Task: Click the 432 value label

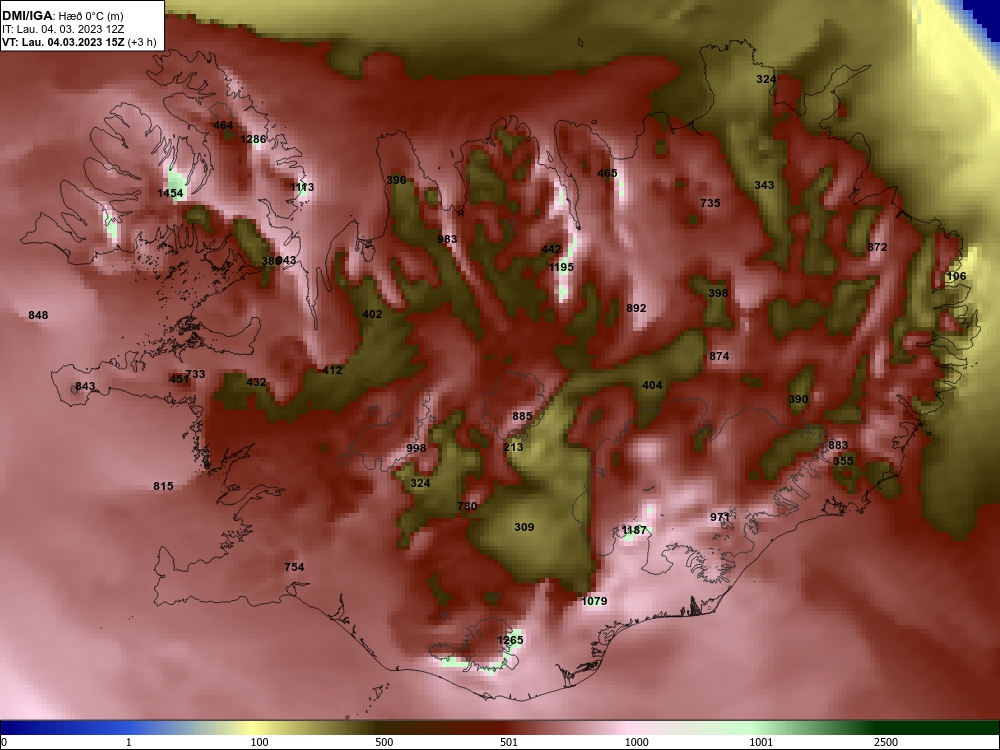Action: click(256, 382)
